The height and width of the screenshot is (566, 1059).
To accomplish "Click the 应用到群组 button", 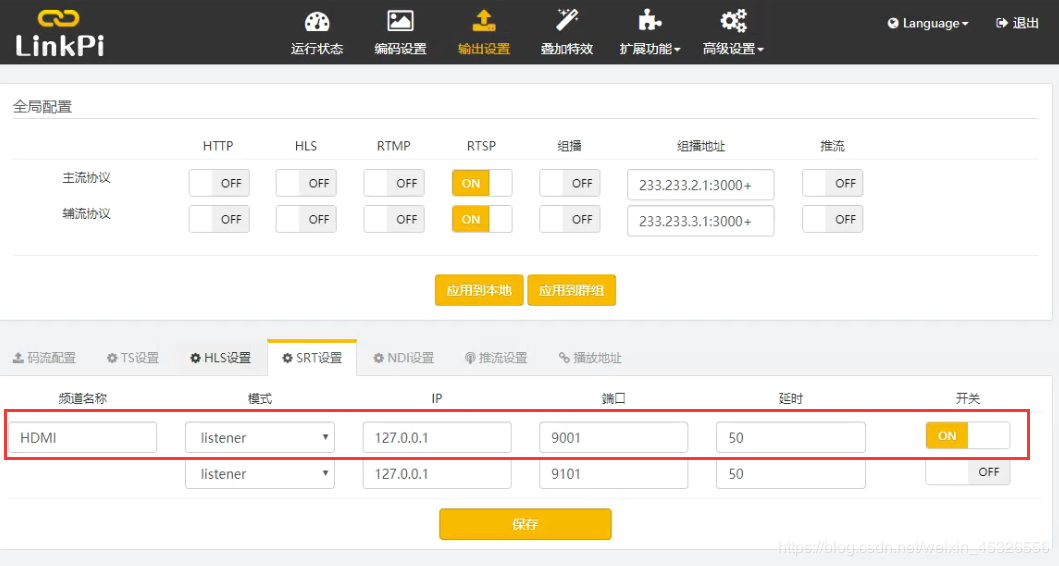I will tap(571, 290).
